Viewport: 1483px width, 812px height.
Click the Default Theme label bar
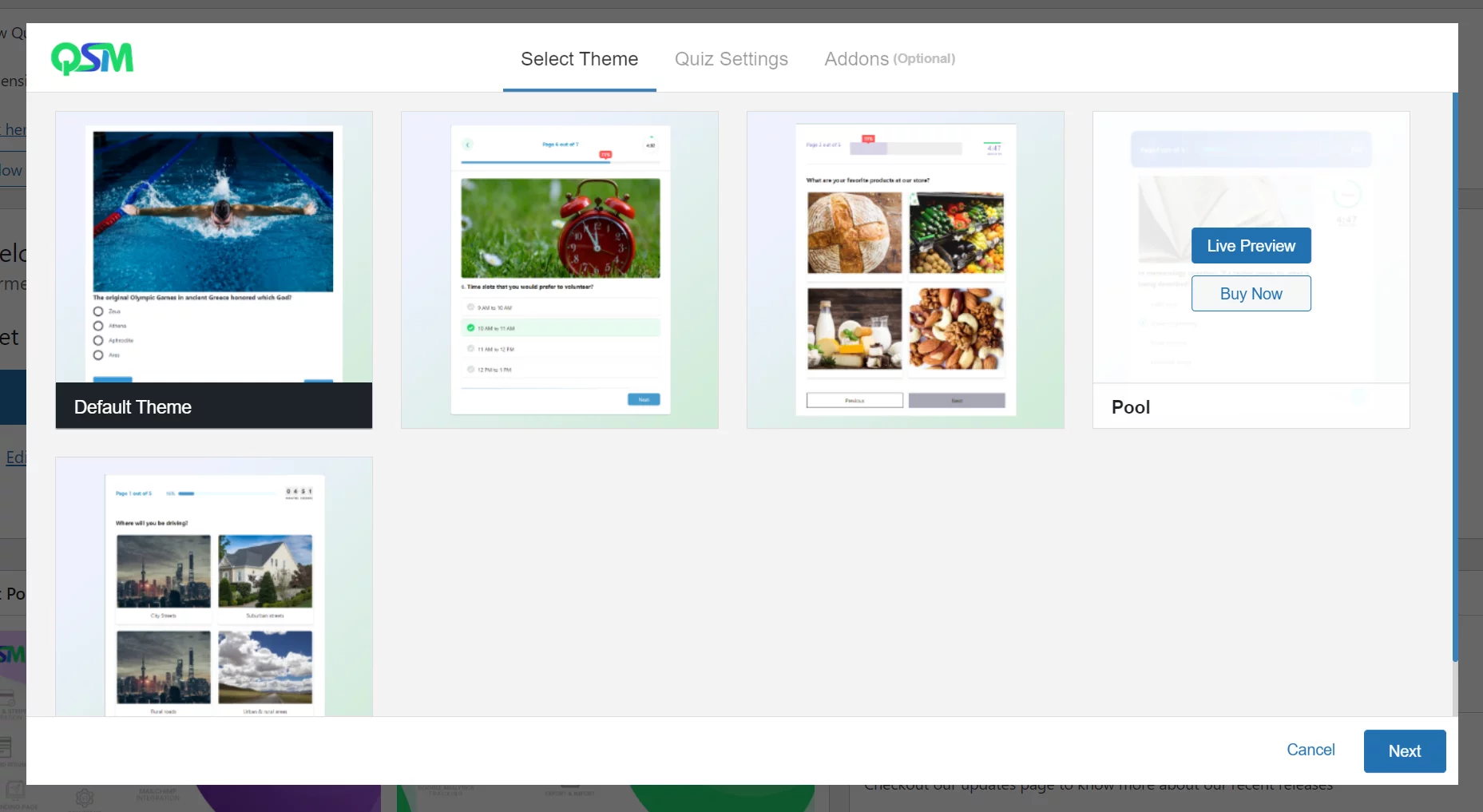[214, 406]
